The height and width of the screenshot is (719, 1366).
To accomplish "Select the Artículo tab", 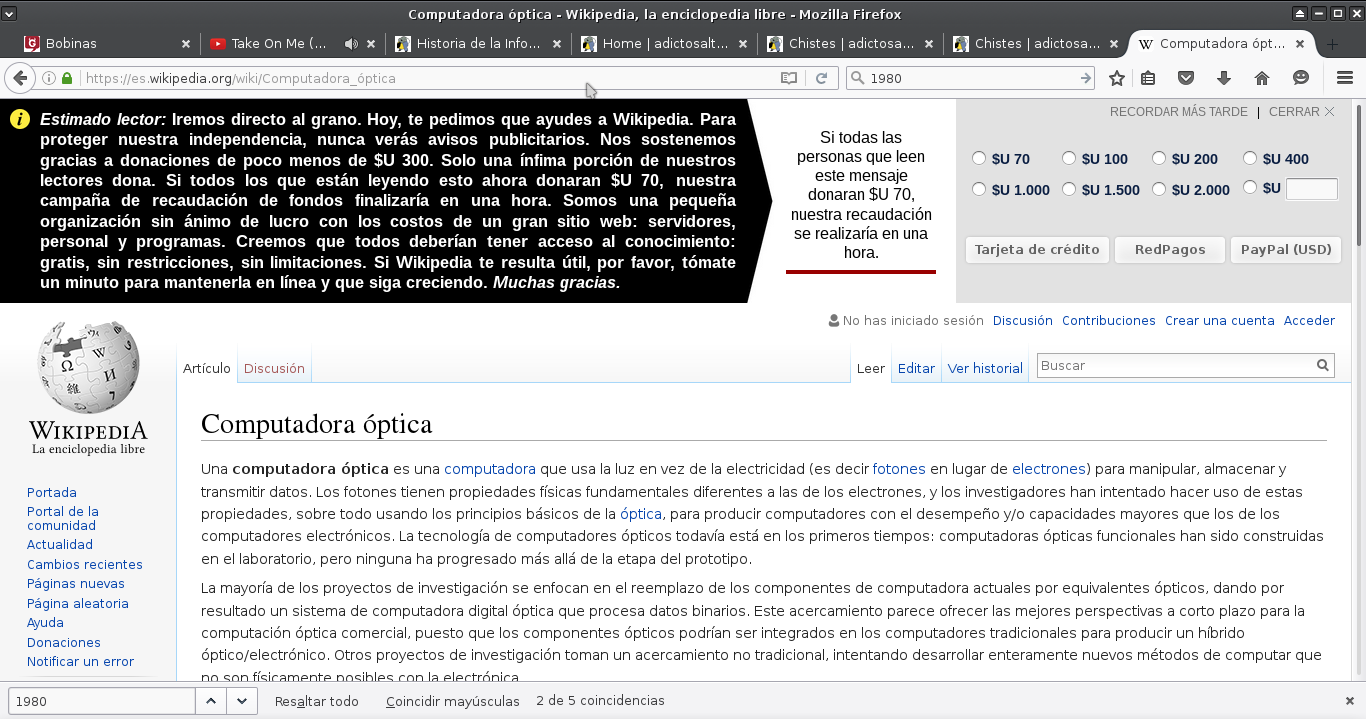I will (207, 368).
